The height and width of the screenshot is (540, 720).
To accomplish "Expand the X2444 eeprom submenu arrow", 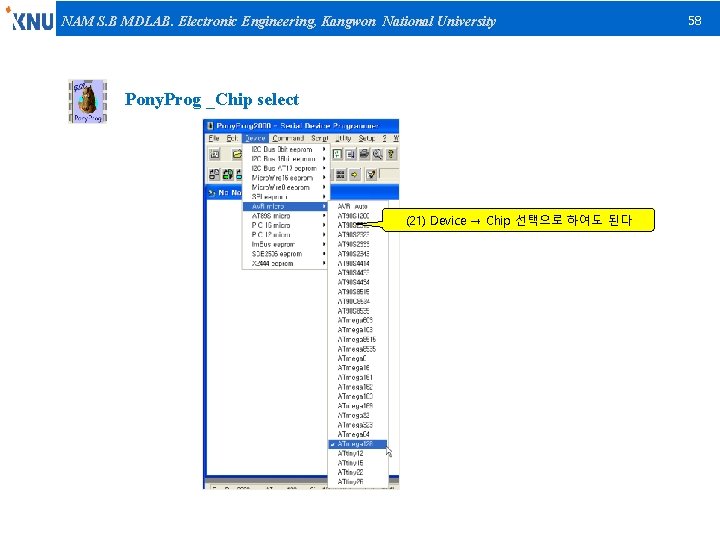I will 324,263.
